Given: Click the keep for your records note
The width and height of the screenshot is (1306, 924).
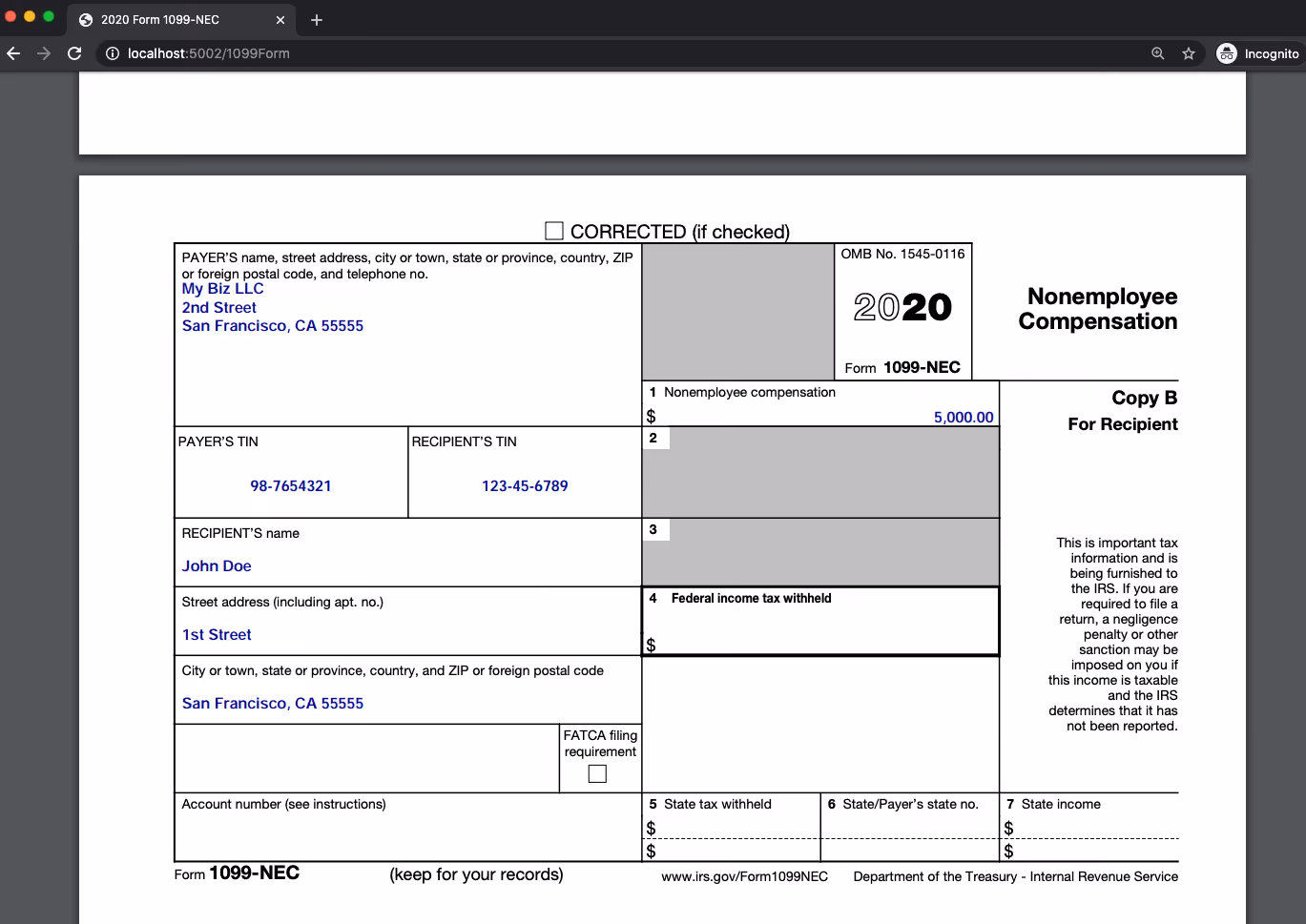Looking at the screenshot, I should click(x=476, y=874).
